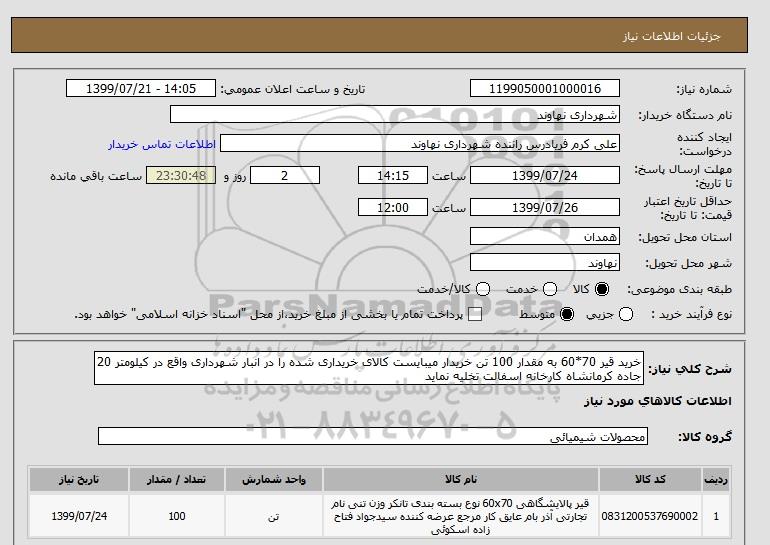Click the unit cell تن
Viewport: 770px width, 545px height.
point(274,516)
